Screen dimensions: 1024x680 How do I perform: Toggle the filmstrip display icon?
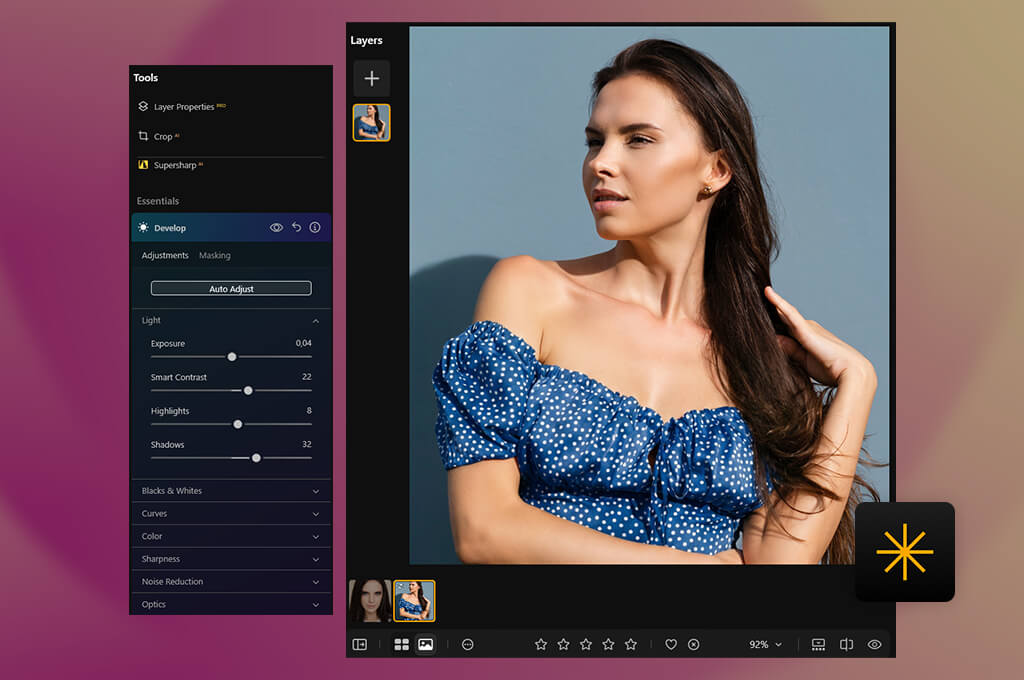coord(818,645)
